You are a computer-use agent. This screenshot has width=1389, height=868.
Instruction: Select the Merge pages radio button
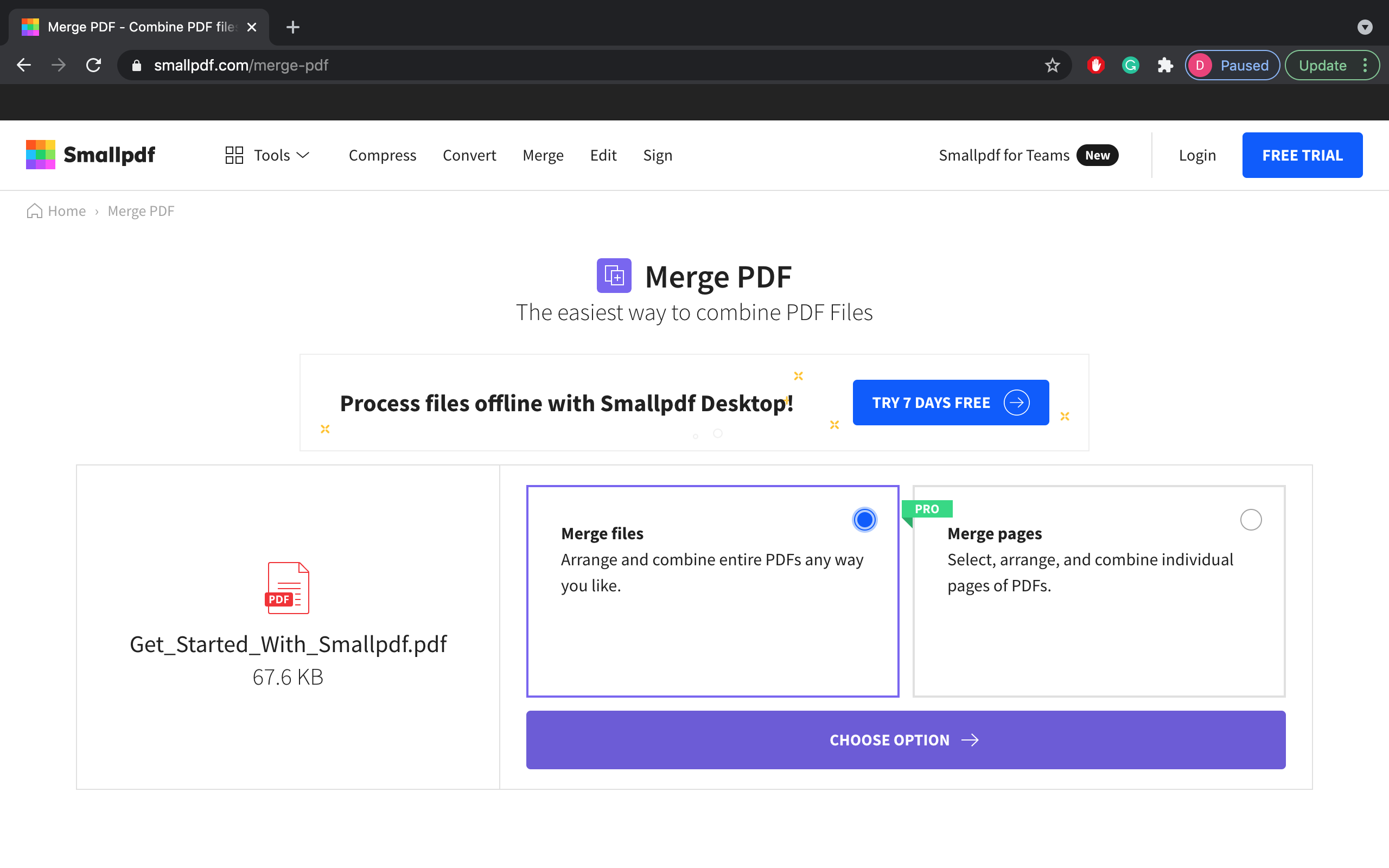tap(1251, 520)
